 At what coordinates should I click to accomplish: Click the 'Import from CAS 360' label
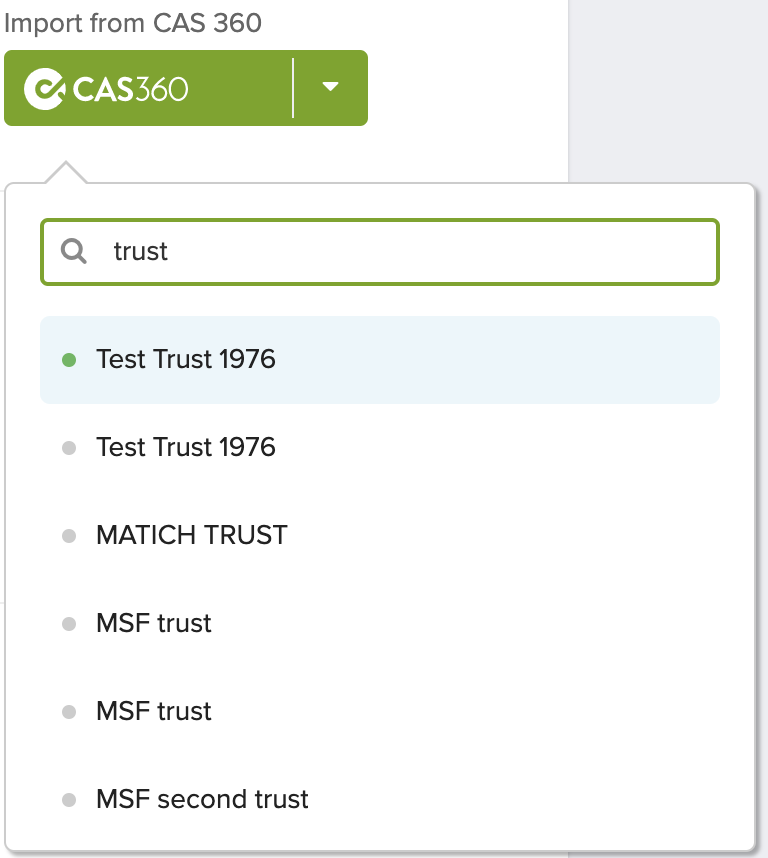coord(133,24)
